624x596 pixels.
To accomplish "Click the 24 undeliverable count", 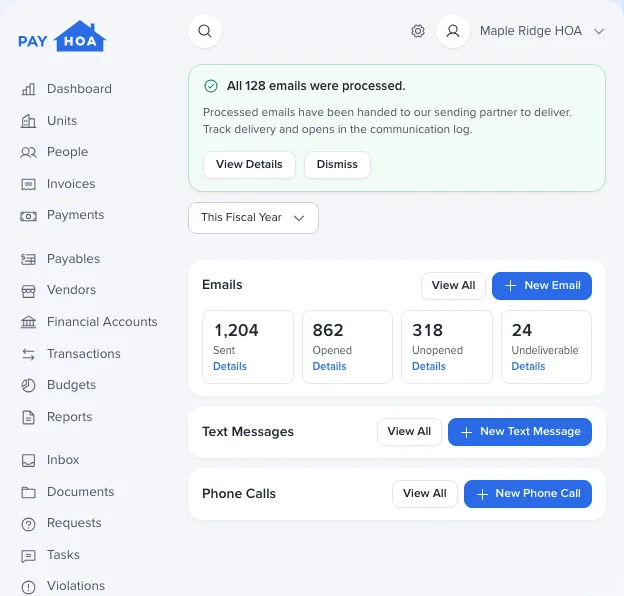I will [x=521, y=330].
